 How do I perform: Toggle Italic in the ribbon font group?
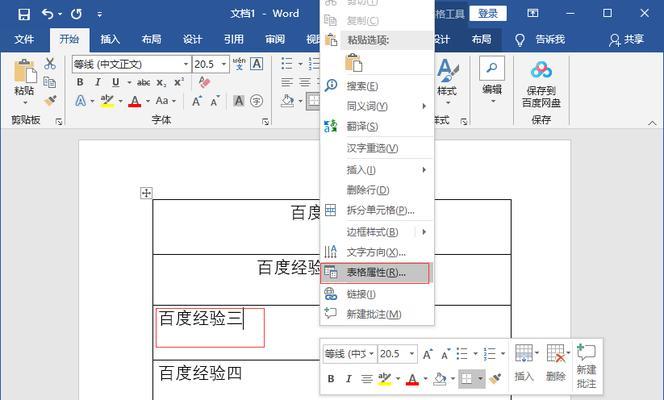[x=98, y=82]
